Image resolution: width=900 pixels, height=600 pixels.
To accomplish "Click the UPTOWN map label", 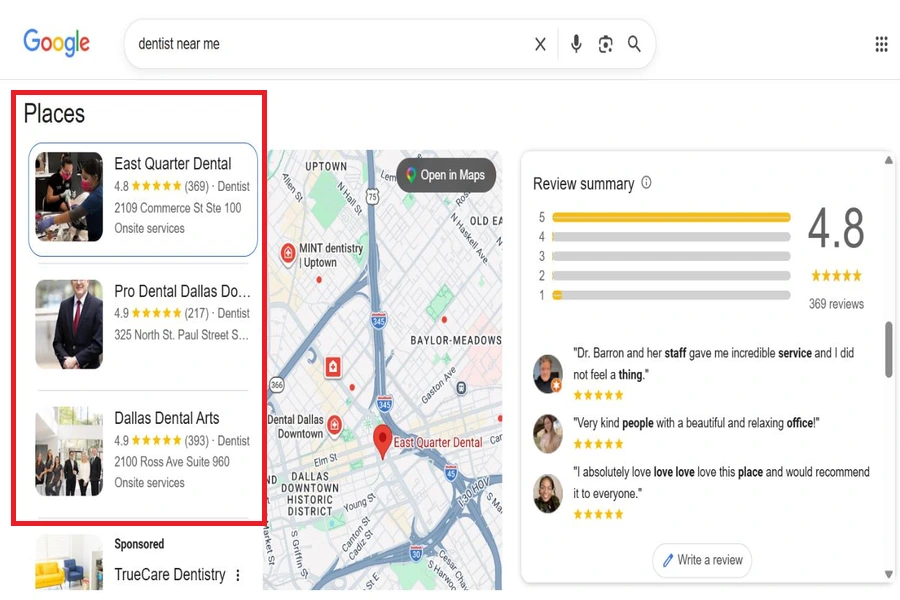I will (326, 167).
